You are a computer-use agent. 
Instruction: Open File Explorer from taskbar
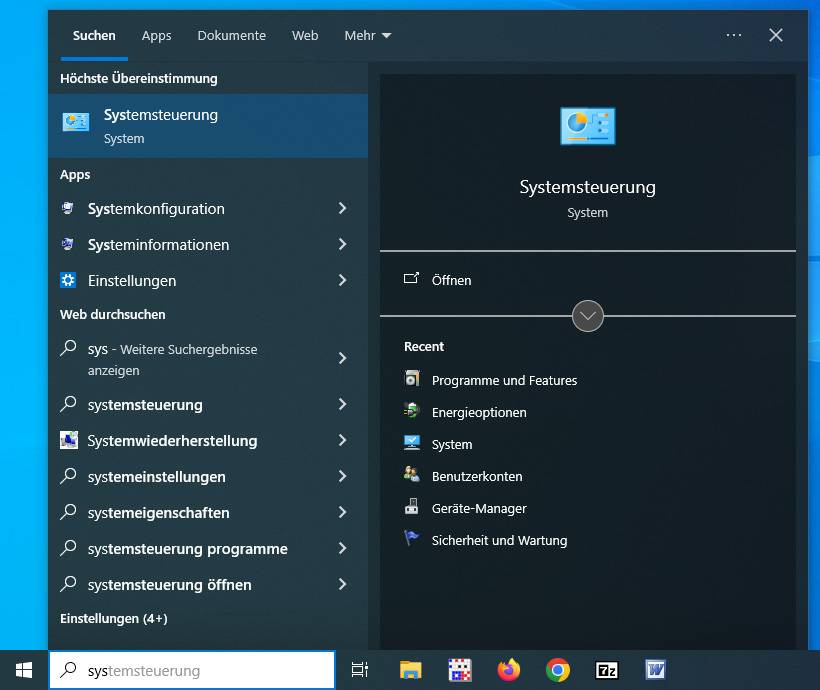(410, 670)
